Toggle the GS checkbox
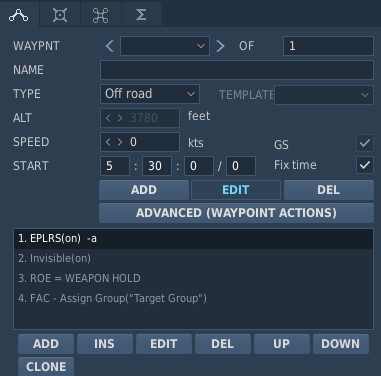The width and height of the screenshot is (381, 376). point(365,143)
